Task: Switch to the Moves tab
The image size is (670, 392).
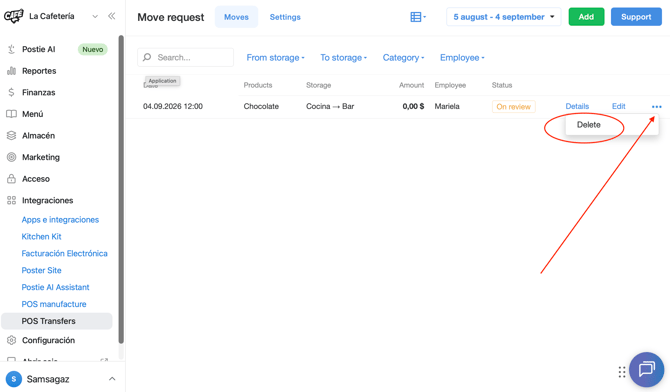Action: pyautogui.click(x=236, y=17)
